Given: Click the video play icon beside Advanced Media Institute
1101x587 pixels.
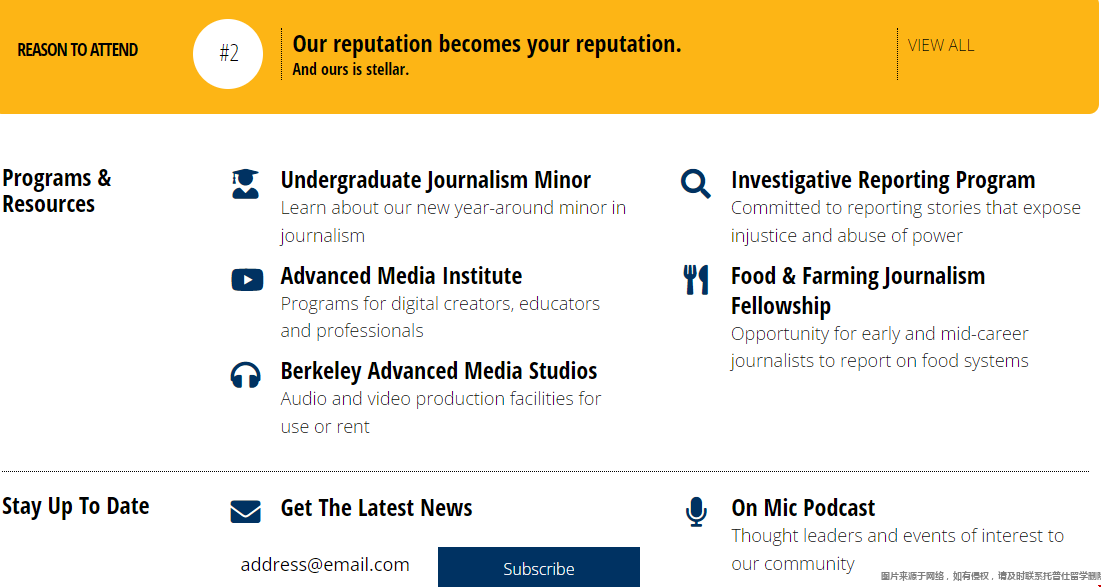Looking at the screenshot, I should [x=247, y=279].
